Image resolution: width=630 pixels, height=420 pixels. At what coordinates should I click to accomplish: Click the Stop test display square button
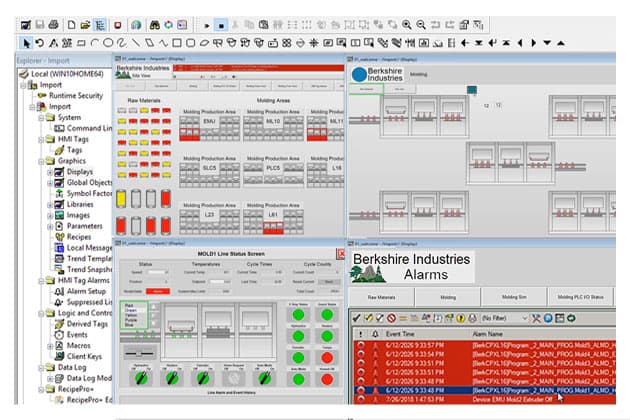pos(219,24)
